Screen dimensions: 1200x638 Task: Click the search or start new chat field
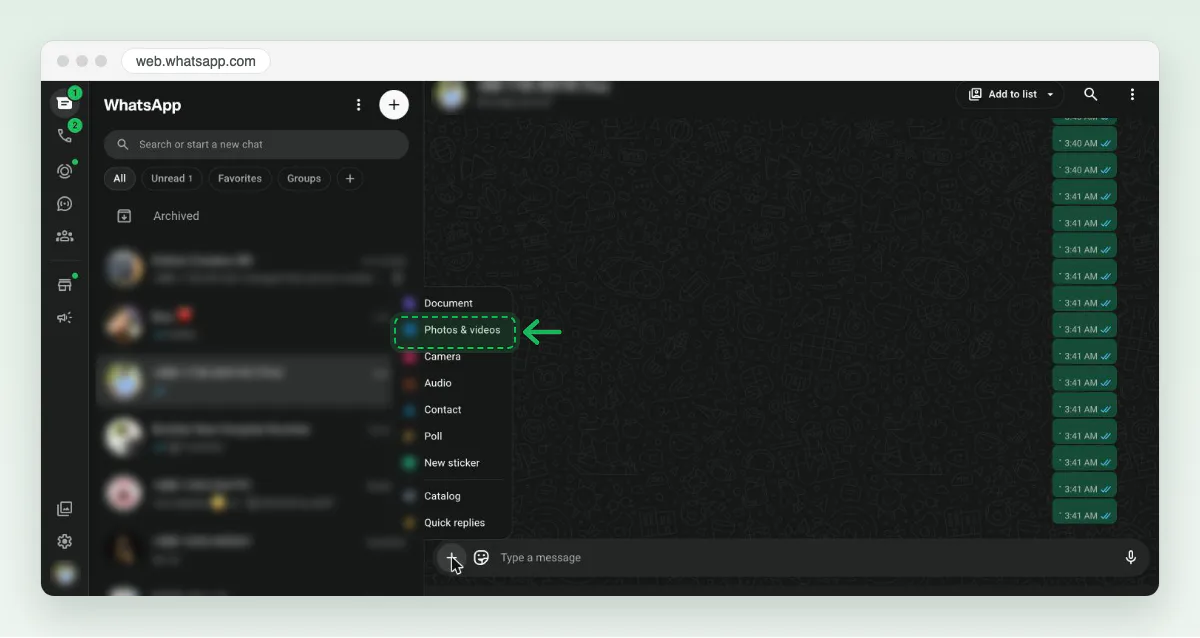pos(256,144)
